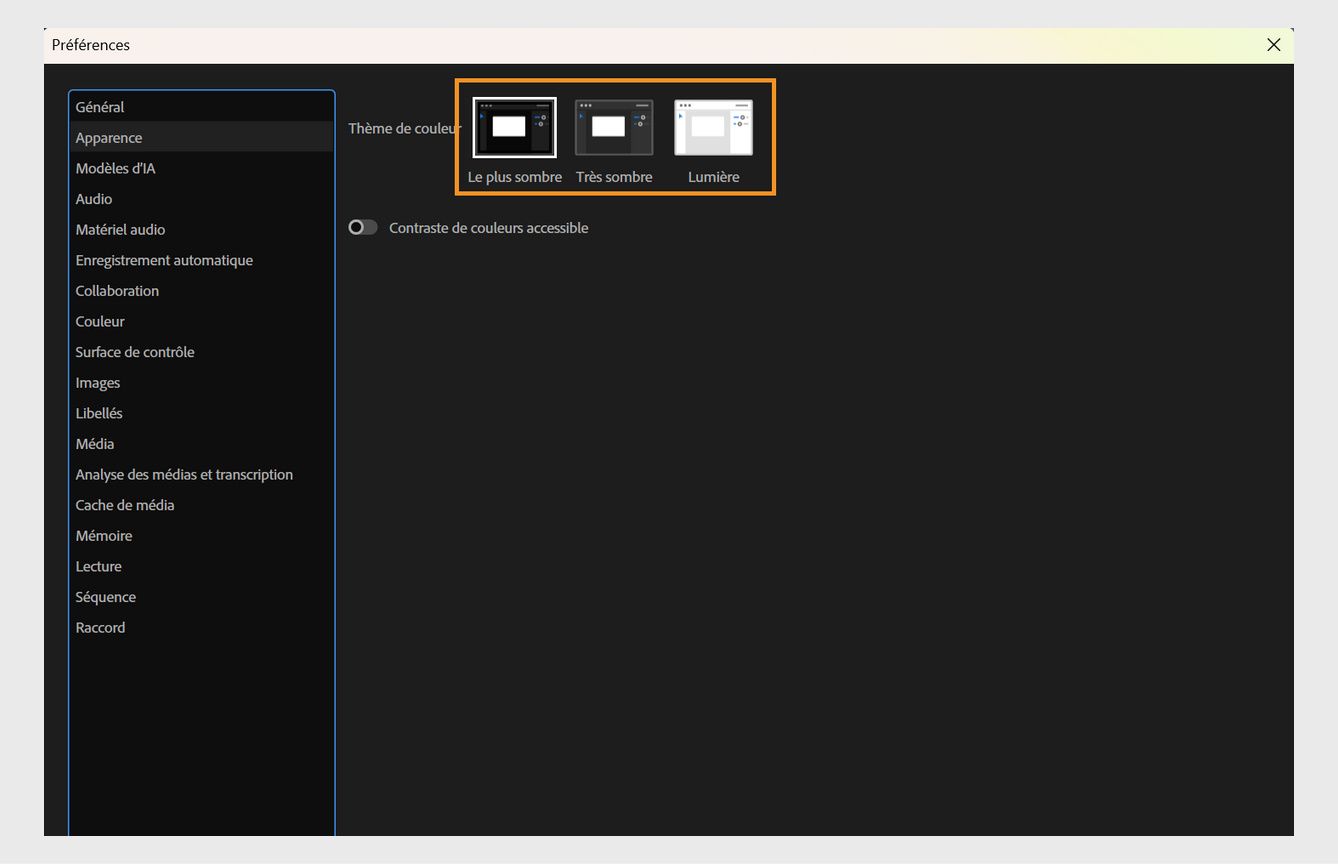Open the Collaboration category
Viewport: 1338px width, 864px height.
pyautogui.click(x=201, y=291)
